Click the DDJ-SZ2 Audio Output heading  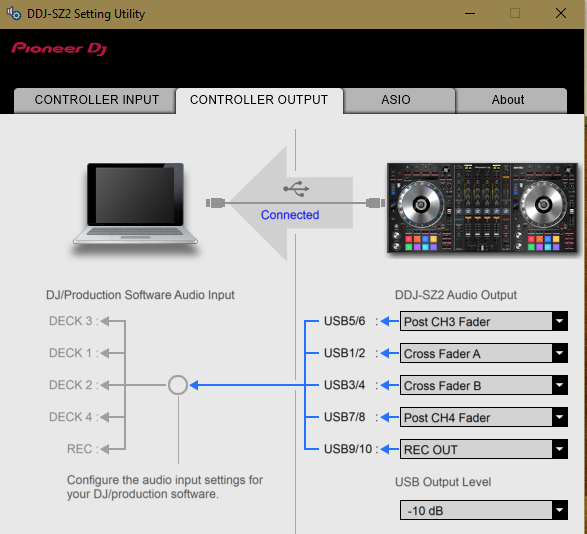point(456,295)
